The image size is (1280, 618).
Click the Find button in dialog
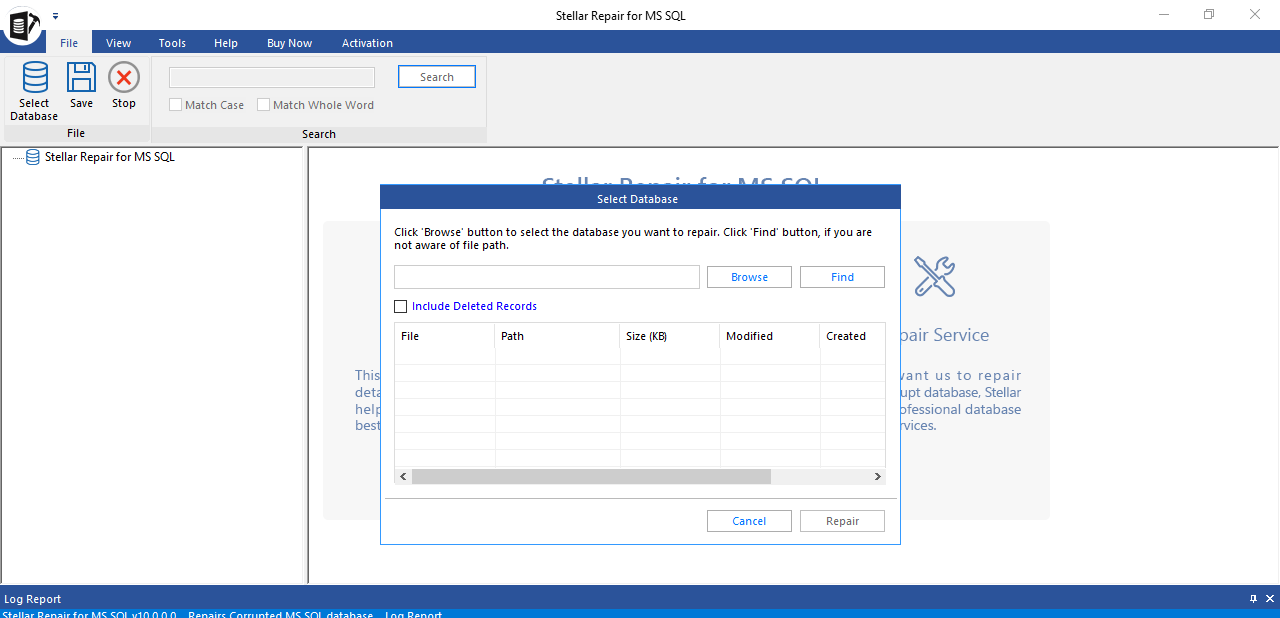coord(842,277)
